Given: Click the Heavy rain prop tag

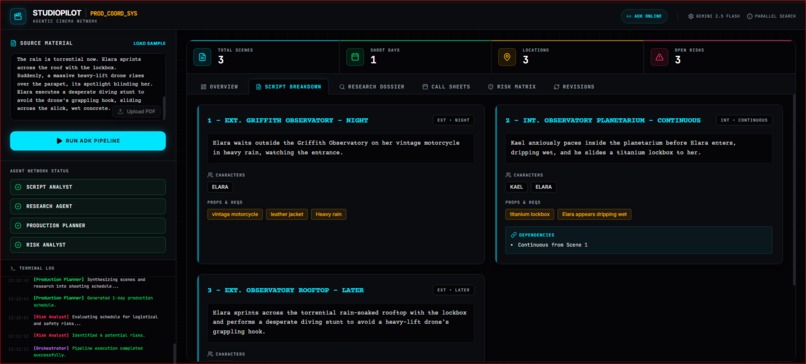Looking at the screenshot, I should [x=328, y=214].
